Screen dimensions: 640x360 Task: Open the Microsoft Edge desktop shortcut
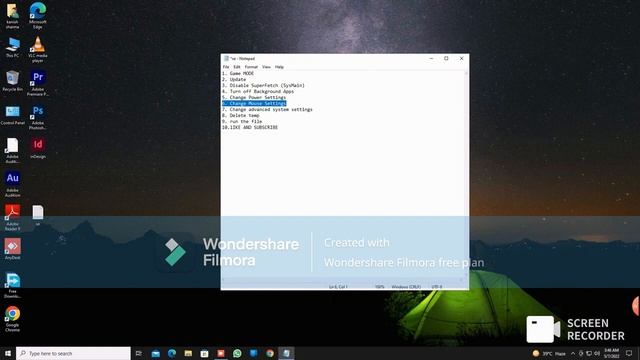point(38,16)
